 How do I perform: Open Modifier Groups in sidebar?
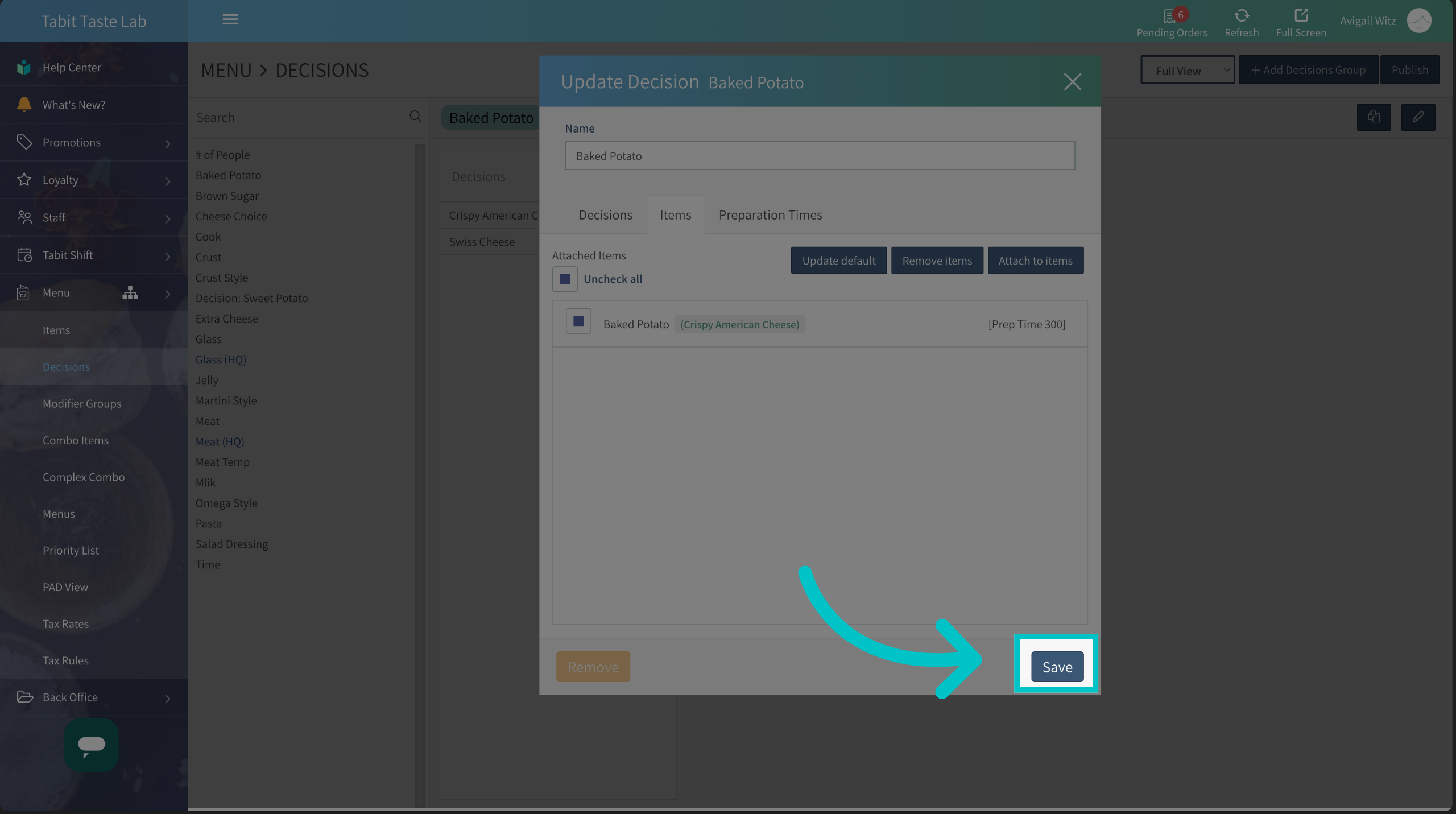click(82, 403)
